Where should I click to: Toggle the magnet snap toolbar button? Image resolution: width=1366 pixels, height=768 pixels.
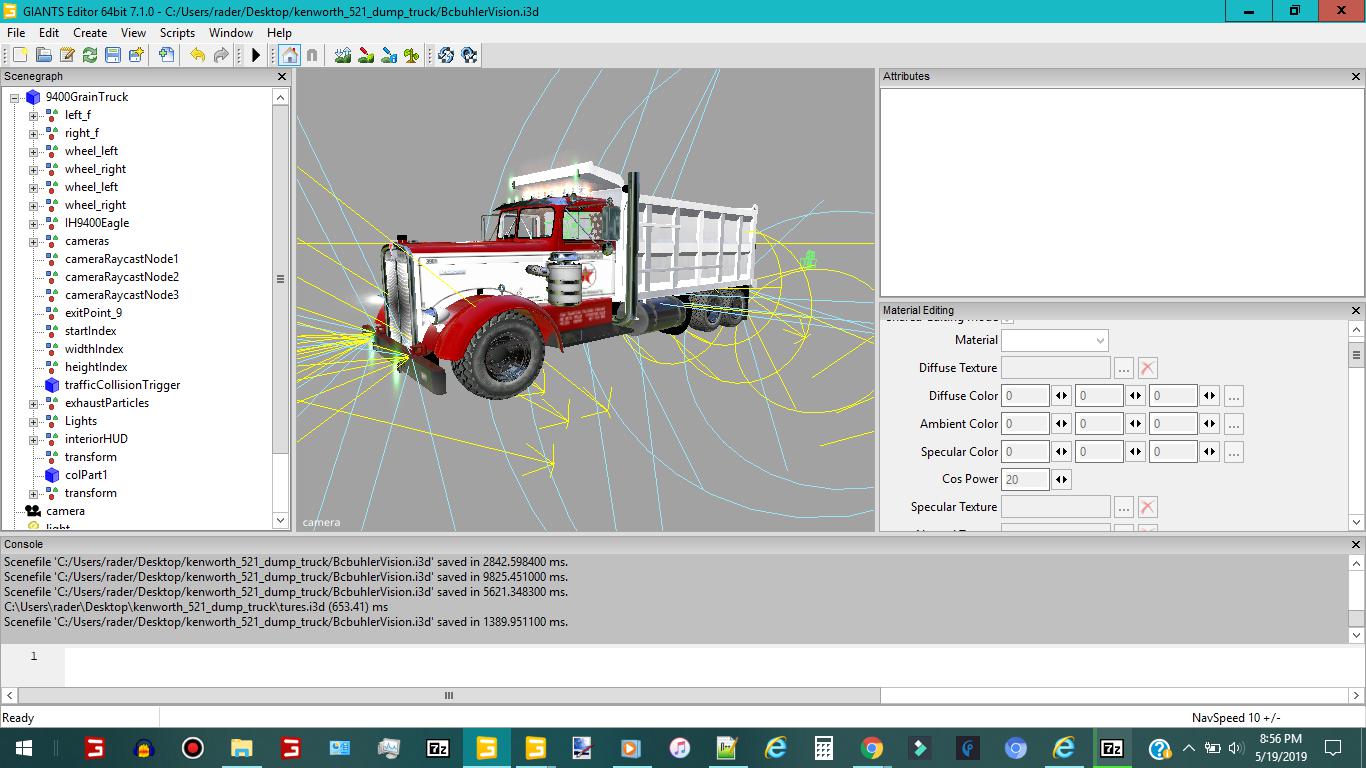[312, 55]
